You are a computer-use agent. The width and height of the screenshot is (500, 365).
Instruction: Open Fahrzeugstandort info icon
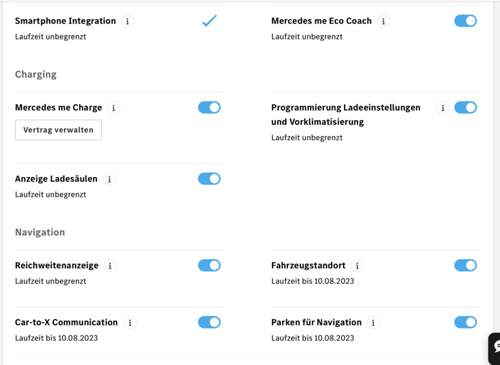click(x=357, y=266)
